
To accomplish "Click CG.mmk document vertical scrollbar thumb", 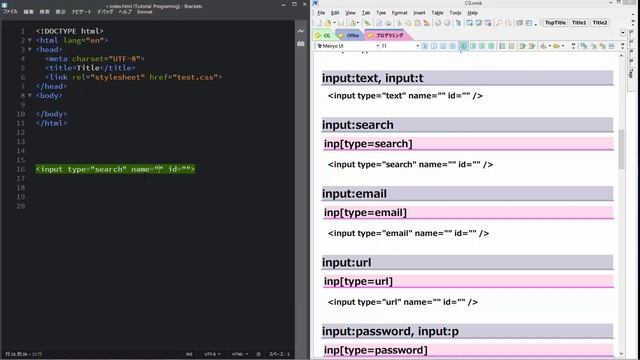I will 621,149.
